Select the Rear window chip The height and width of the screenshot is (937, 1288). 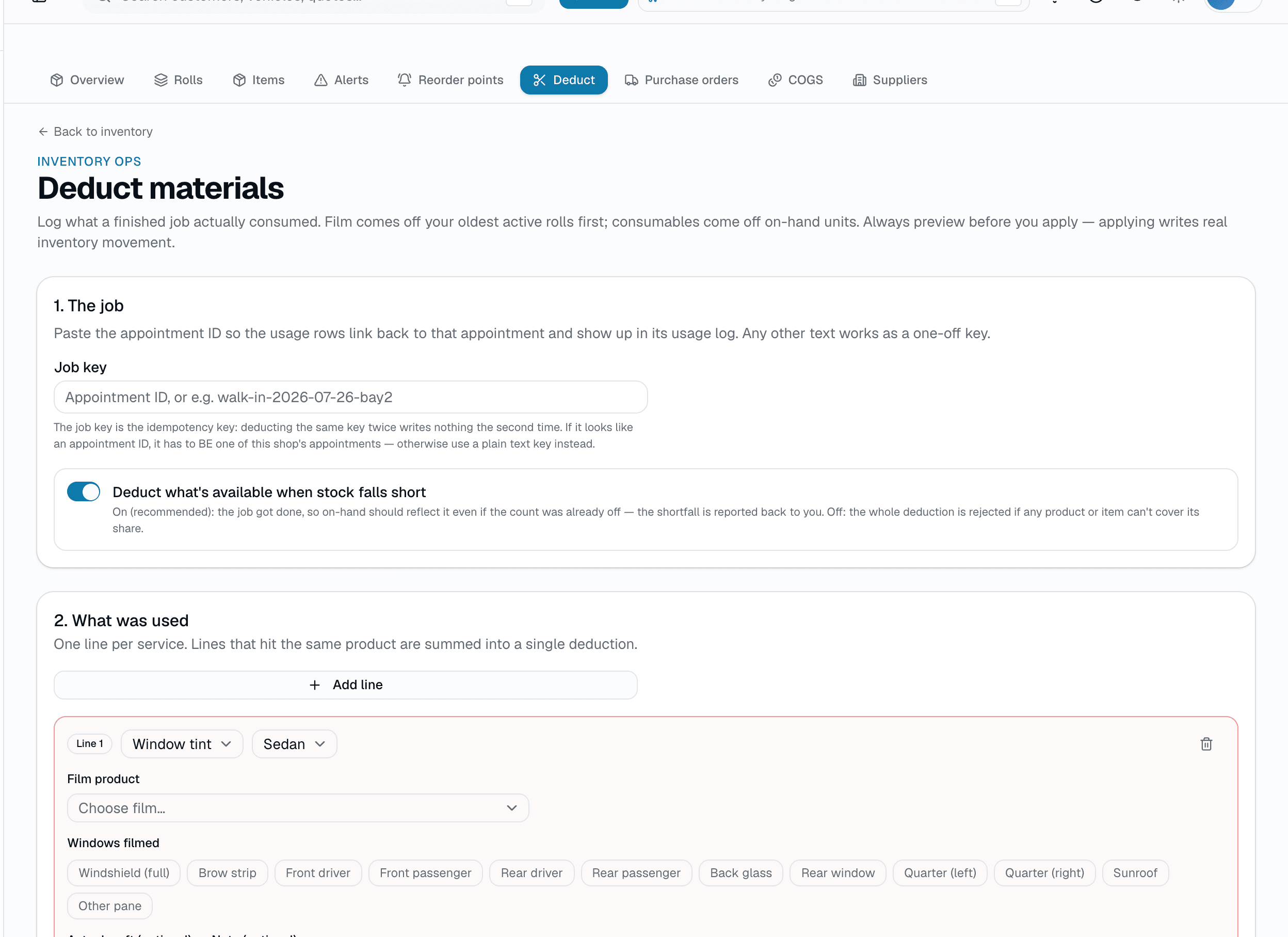[838, 873]
